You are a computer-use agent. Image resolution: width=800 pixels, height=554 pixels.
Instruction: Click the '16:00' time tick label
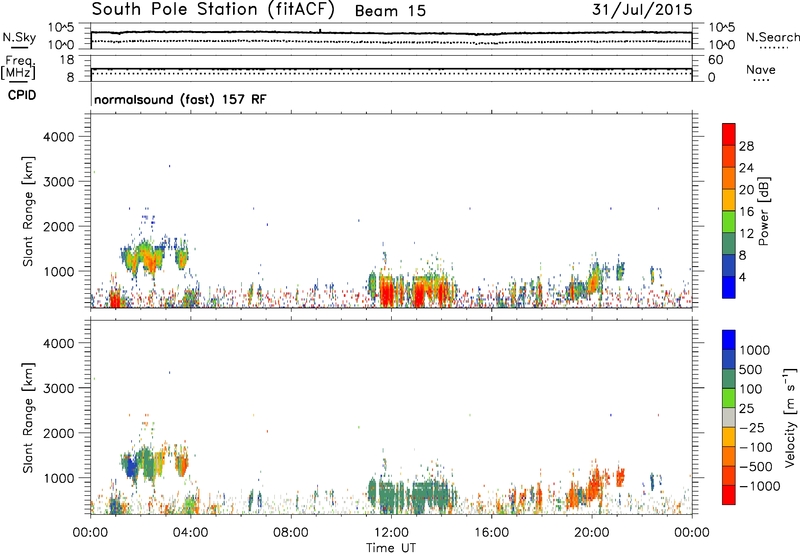pyautogui.click(x=491, y=533)
